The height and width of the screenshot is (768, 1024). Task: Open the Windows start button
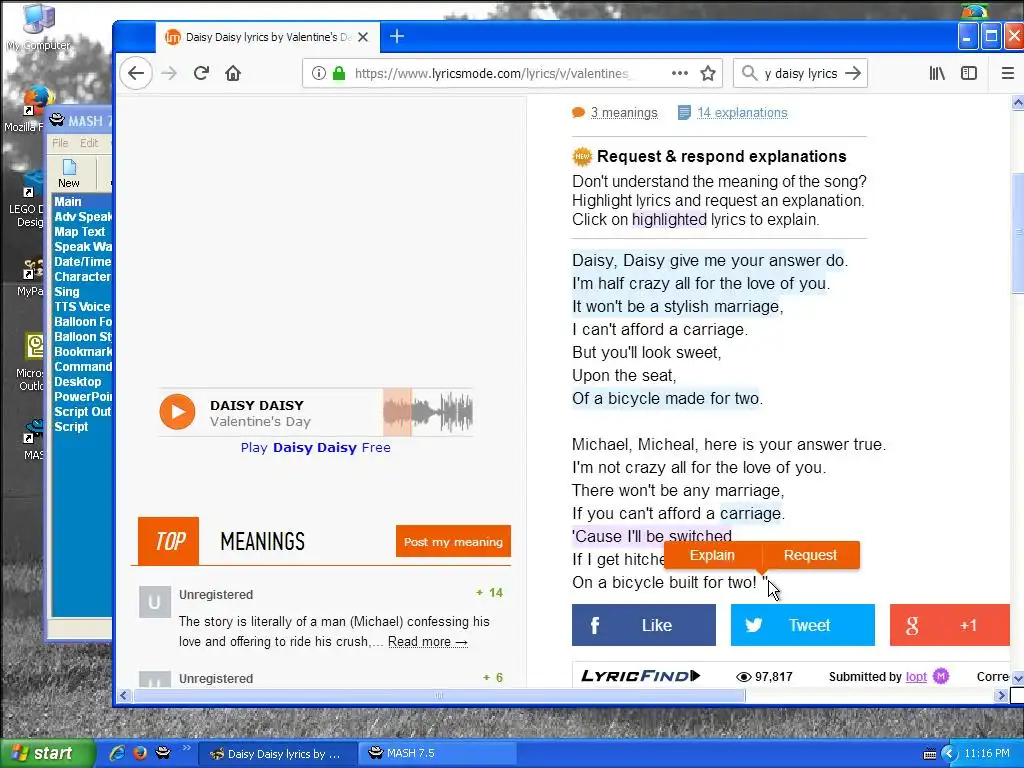(48, 753)
